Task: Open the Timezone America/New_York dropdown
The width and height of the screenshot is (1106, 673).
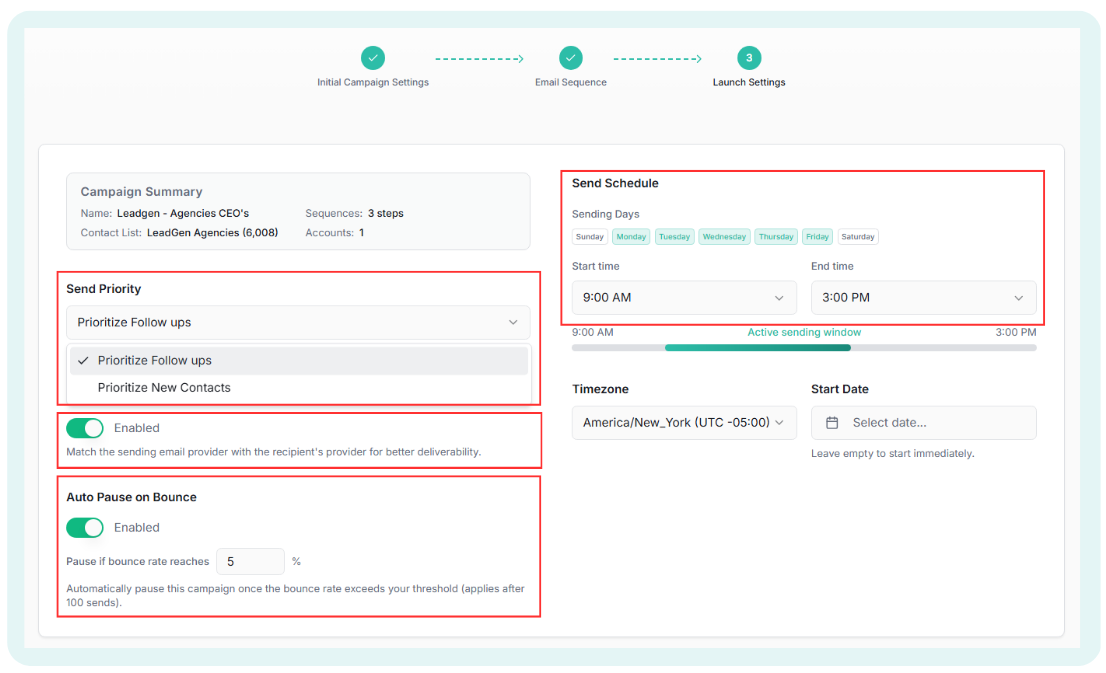Action: [x=684, y=423]
